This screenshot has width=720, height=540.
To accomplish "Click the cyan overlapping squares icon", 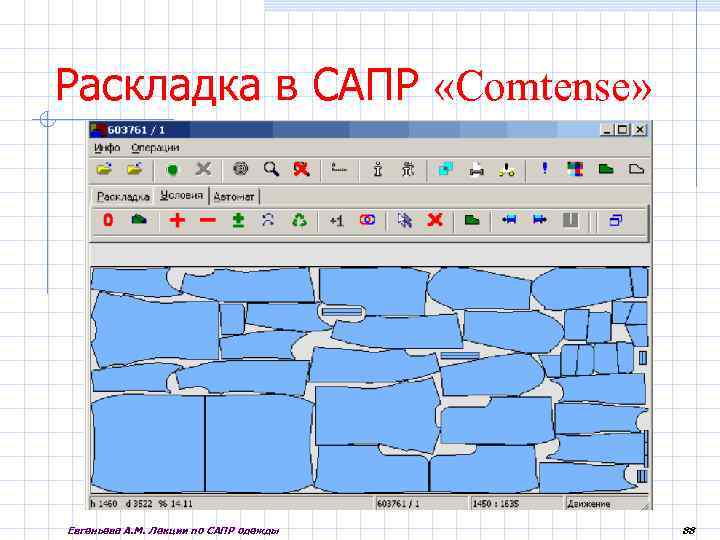I will coord(445,169).
